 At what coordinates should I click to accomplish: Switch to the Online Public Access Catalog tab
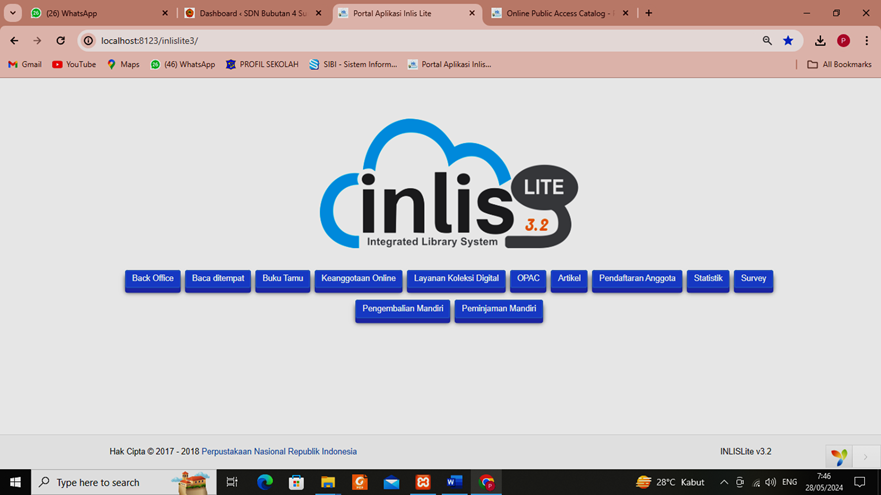point(558,14)
